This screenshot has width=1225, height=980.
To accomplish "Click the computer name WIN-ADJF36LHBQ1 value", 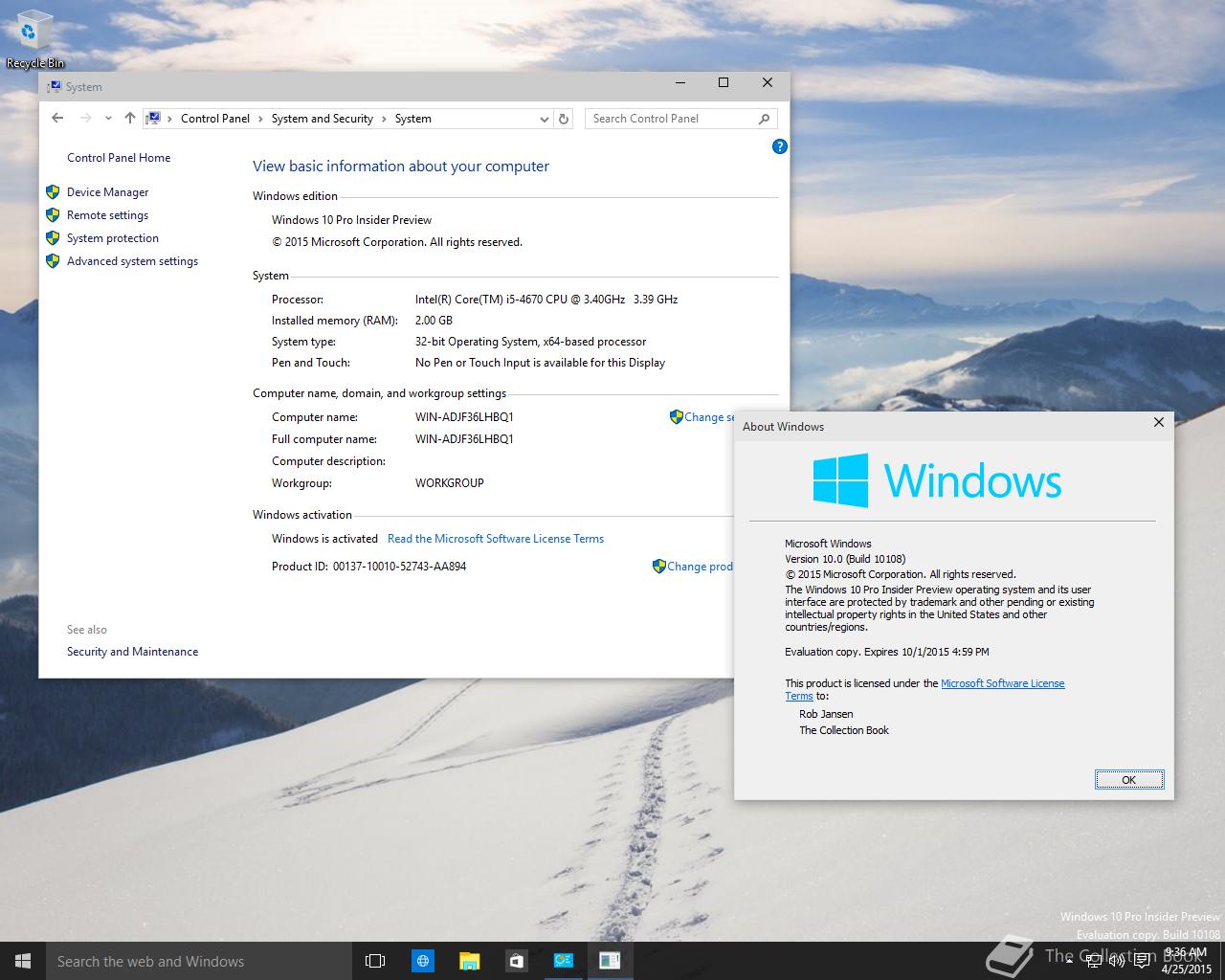I will point(464,417).
